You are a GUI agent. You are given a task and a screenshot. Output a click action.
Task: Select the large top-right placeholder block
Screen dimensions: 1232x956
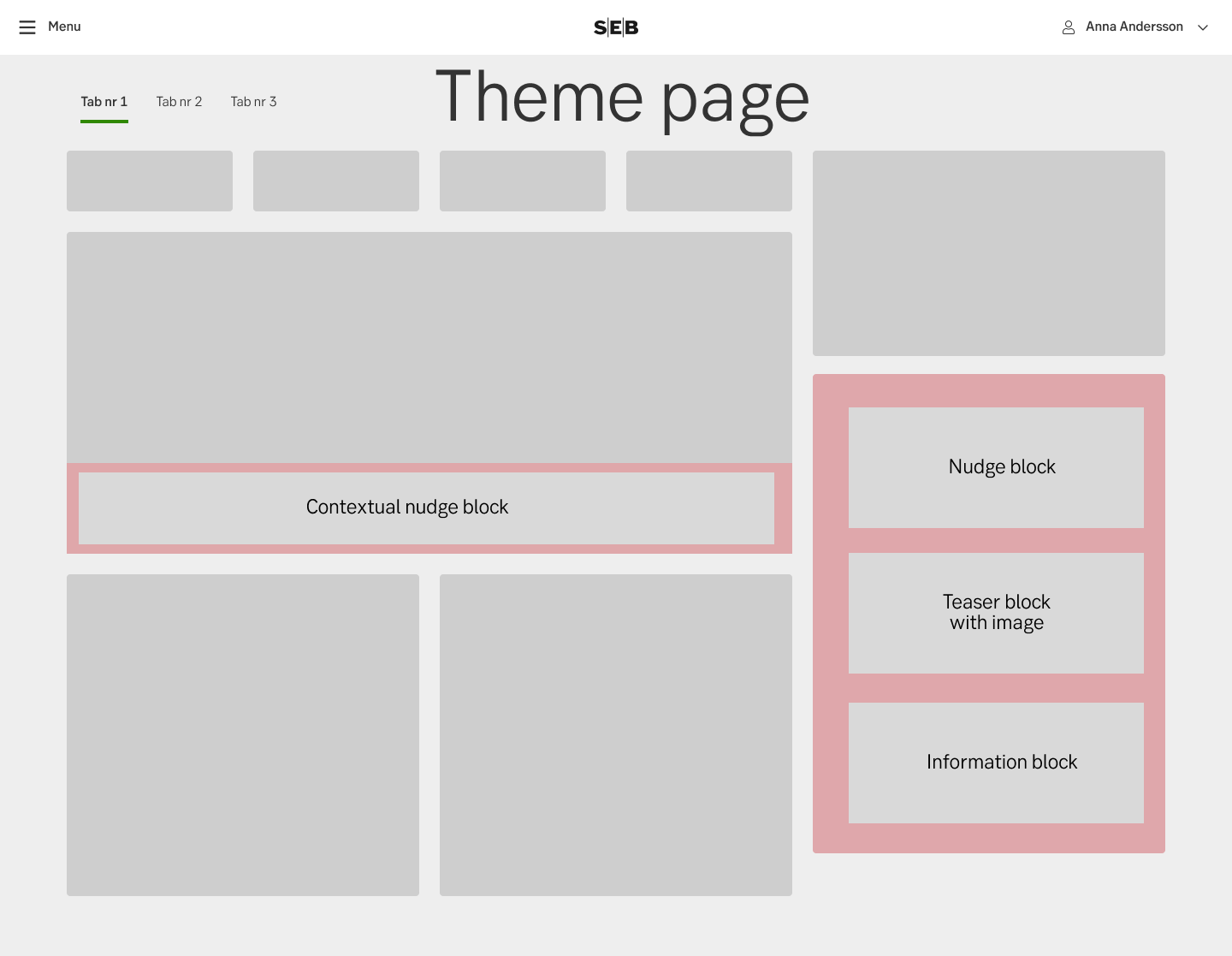point(988,252)
